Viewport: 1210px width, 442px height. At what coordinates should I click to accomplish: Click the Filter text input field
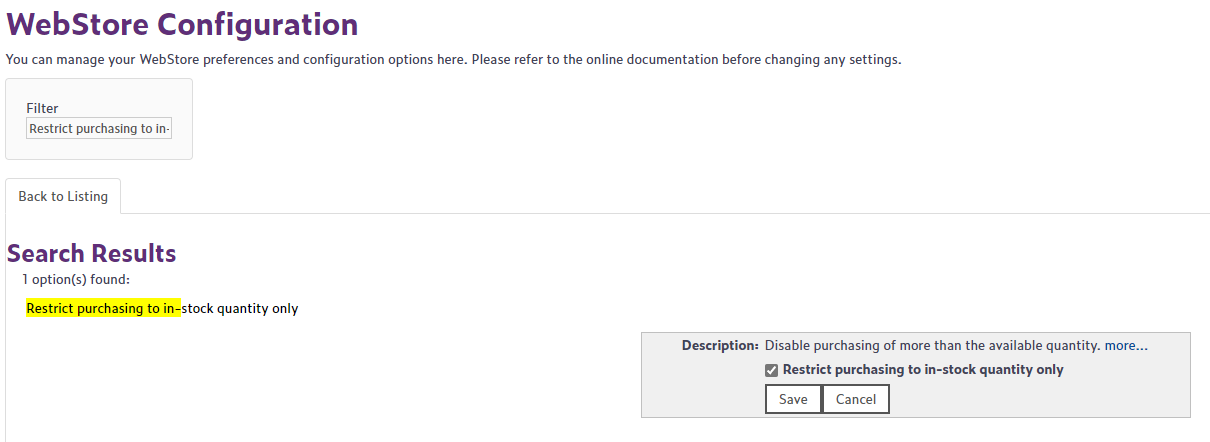(x=99, y=128)
